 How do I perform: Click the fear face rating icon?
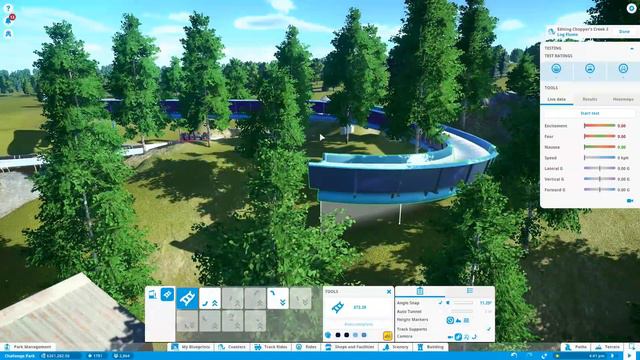(x=589, y=69)
